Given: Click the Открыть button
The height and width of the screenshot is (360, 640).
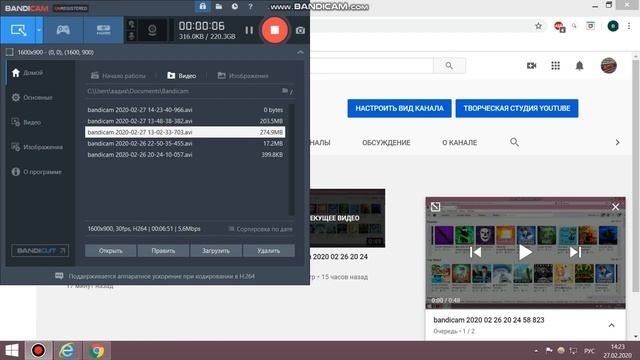Looking at the screenshot, I should 111,251.
